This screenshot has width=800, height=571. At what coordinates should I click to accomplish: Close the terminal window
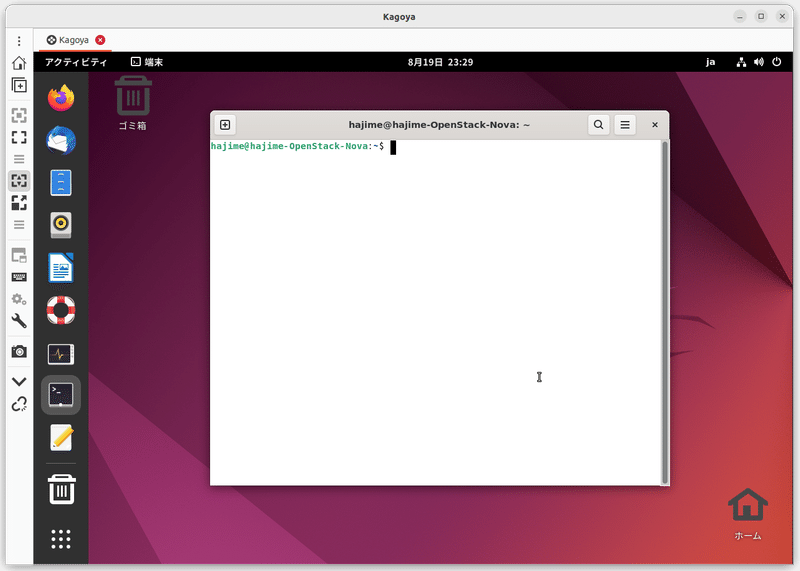[655, 125]
